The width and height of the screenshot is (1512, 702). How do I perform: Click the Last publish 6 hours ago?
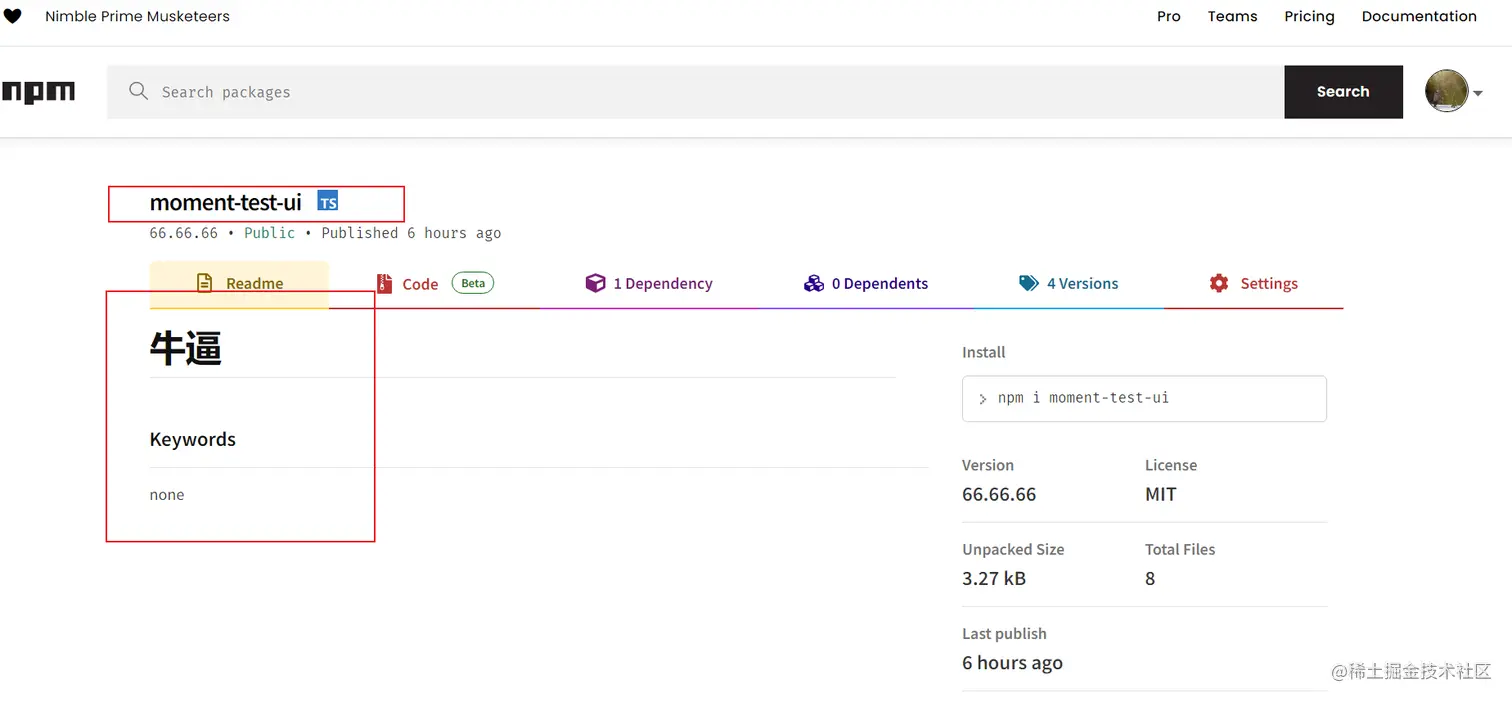pyautogui.click(x=1012, y=663)
